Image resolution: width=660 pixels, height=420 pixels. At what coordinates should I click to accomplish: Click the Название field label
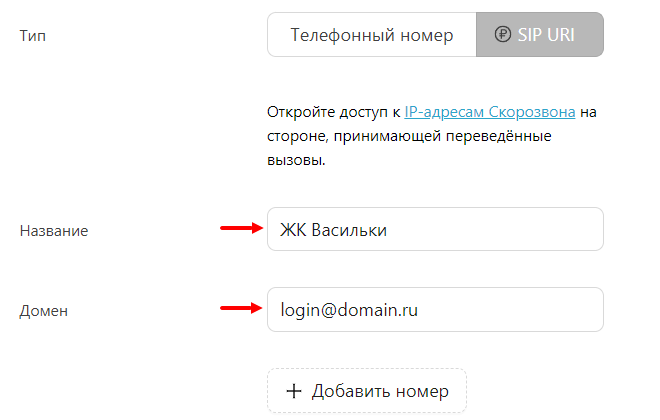54,231
